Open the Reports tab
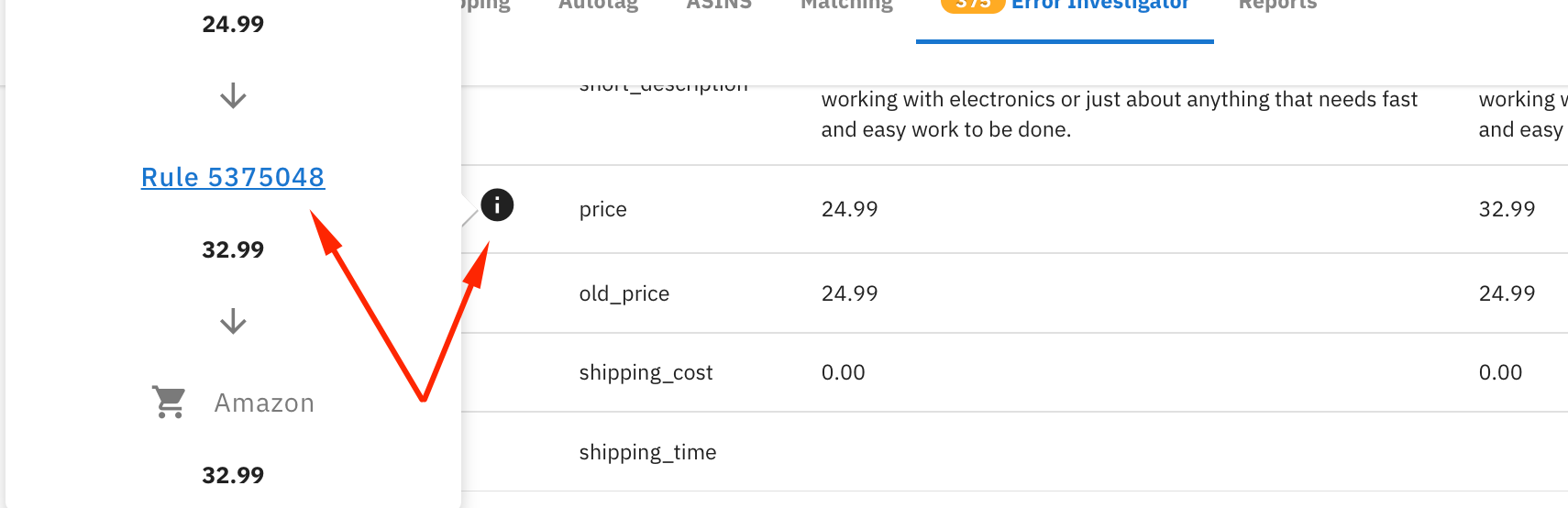Viewport: 1568px width, 508px height. (x=1277, y=5)
